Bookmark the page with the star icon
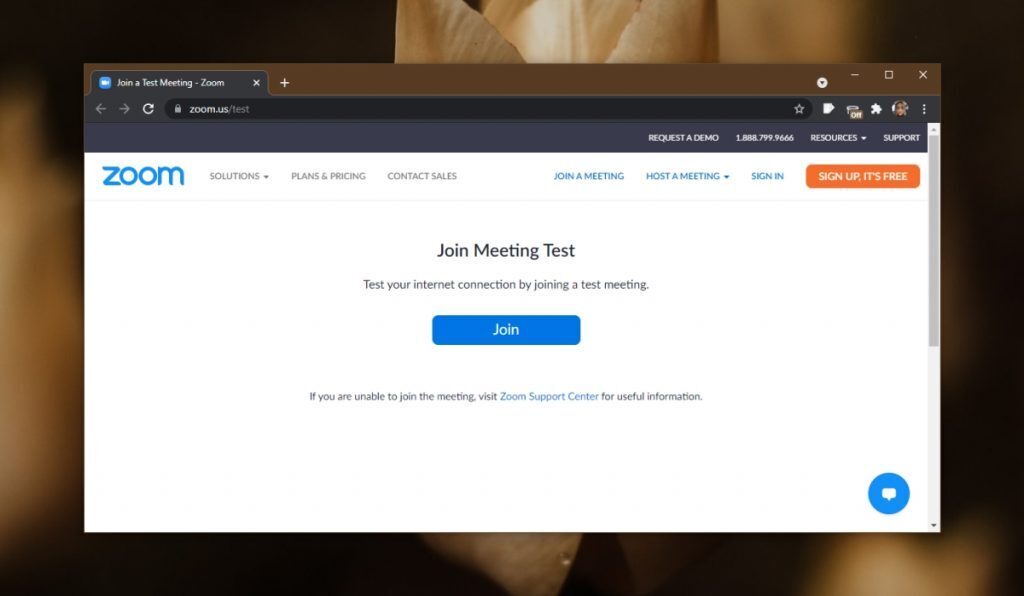The width and height of the screenshot is (1024, 596). (x=798, y=108)
